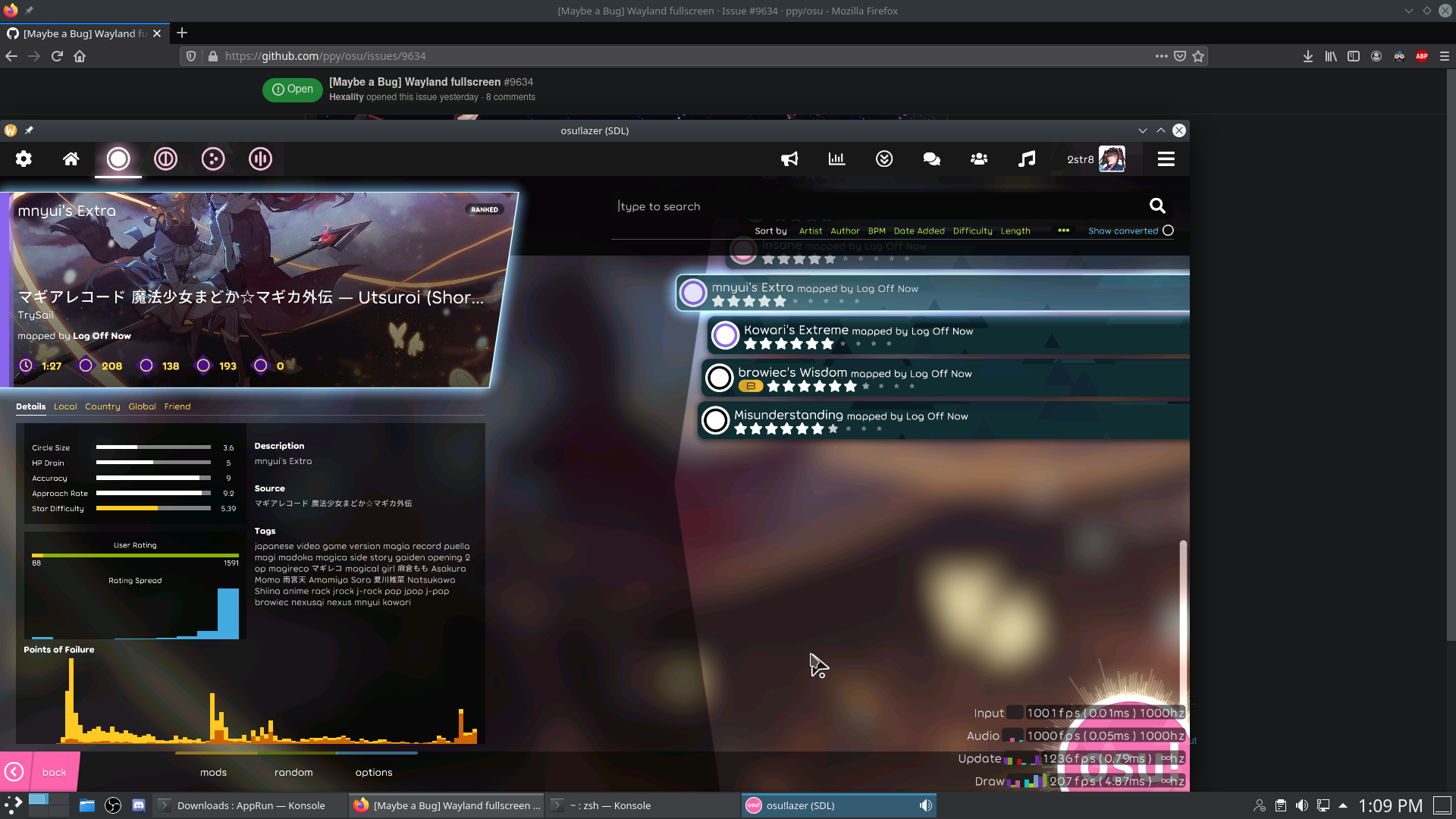Image resolution: width=1456 pixels, height=819 pixels.
Task: Open the three-dot sort options menu
Action: pyautogui.click(x=1063, y=231)
